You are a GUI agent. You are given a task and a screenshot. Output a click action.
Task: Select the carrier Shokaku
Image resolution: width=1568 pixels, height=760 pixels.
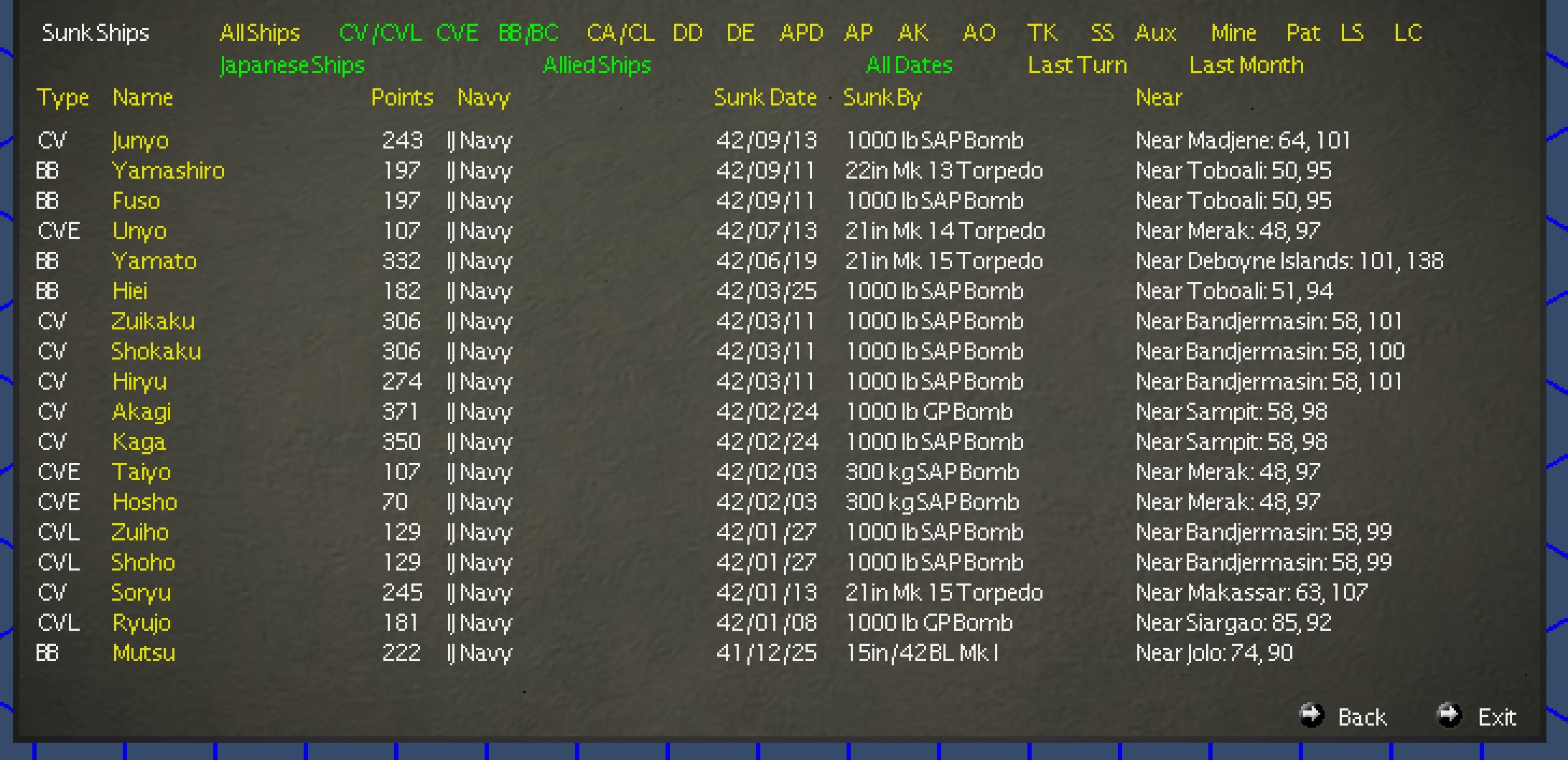pyautogui.click(x=156, y=351)
